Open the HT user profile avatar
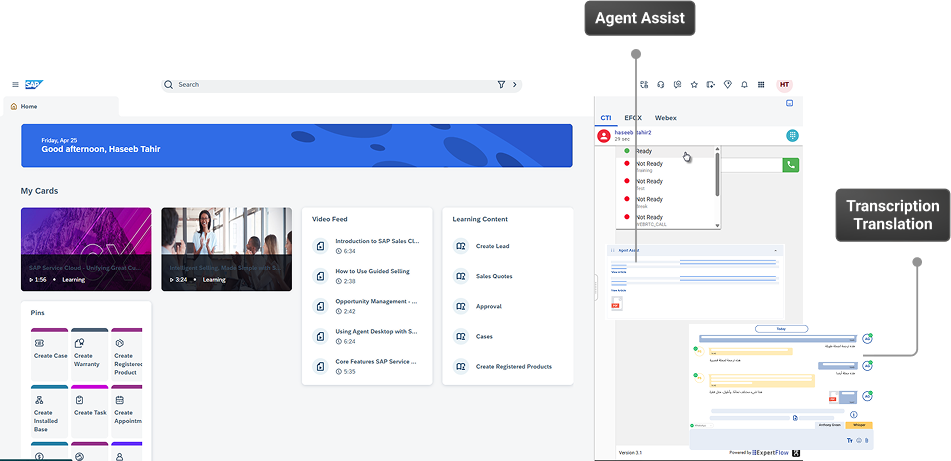 pos(784,85)
